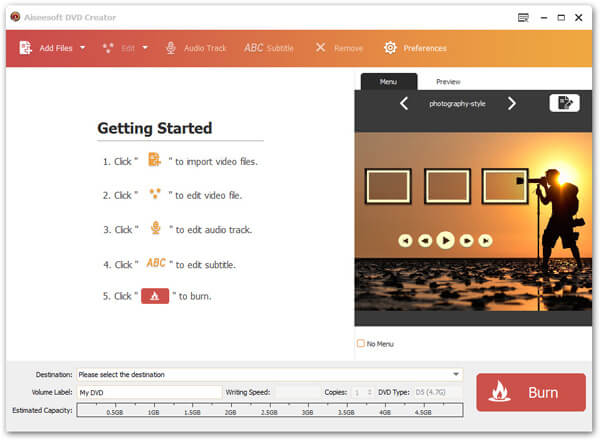Click the Preferences label in the toolbar
The image size is (600, 440).
pyautogui.click(x=425, y=48)
